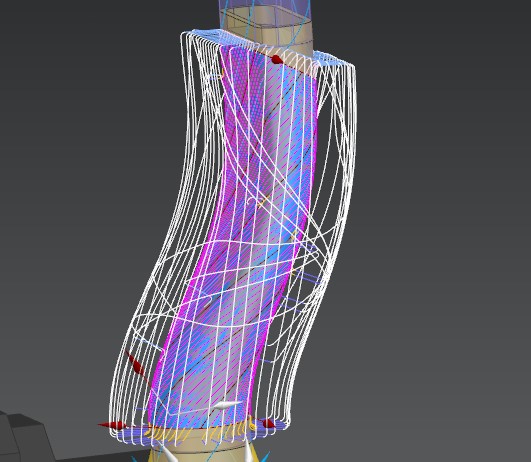
Task: Select the cyan arrow tip beside the base
Action: tap(265, 457)
